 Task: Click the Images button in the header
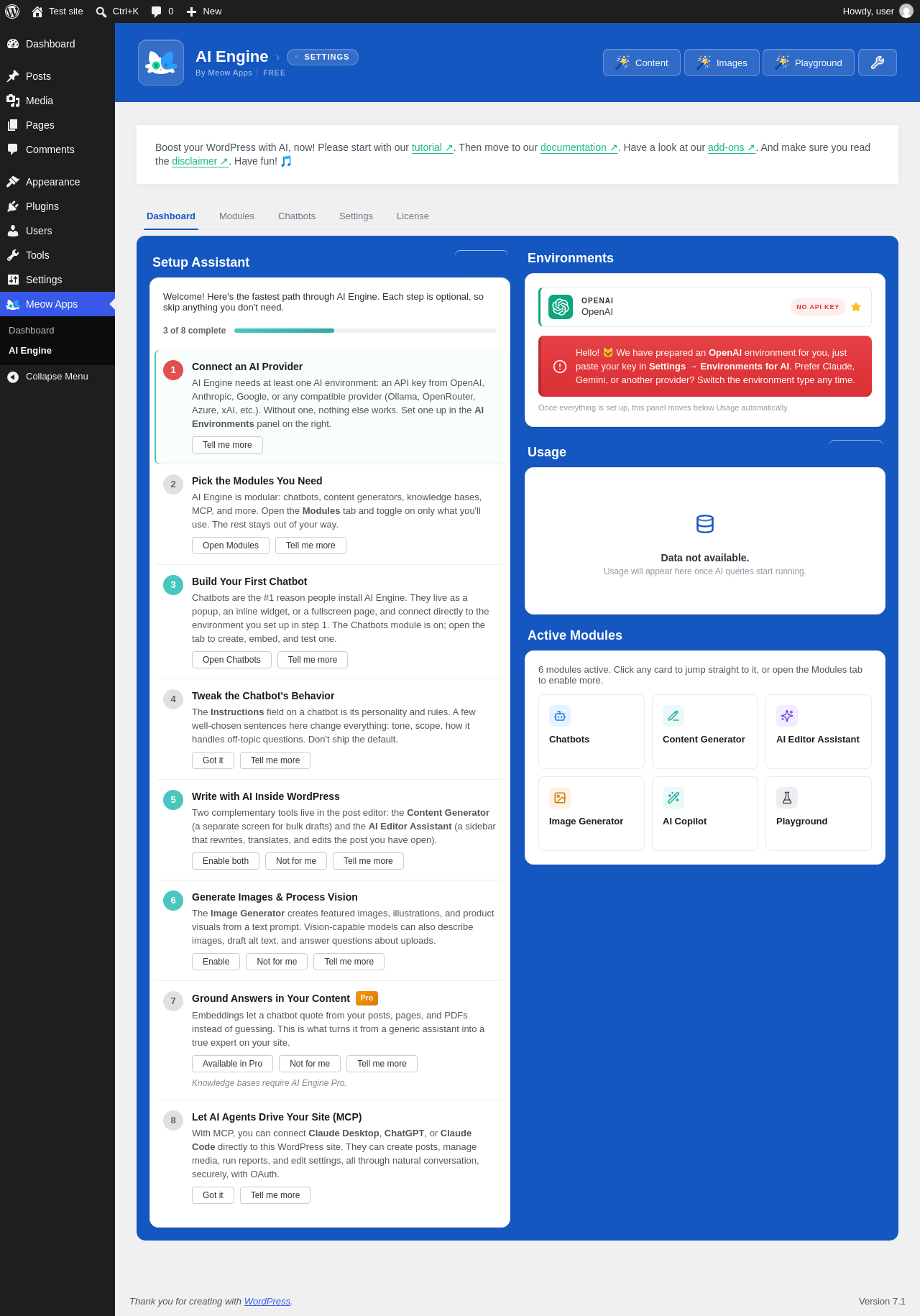tap(722, 63)
